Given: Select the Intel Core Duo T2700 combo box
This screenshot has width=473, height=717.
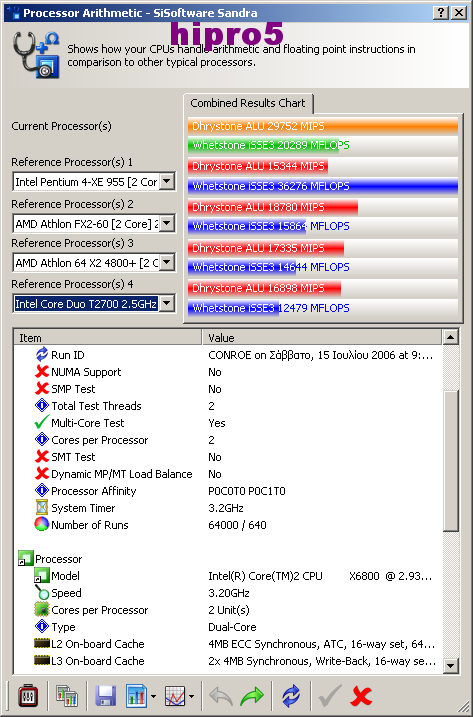Looking at the screenshot, I should click(x=94, y=303).
